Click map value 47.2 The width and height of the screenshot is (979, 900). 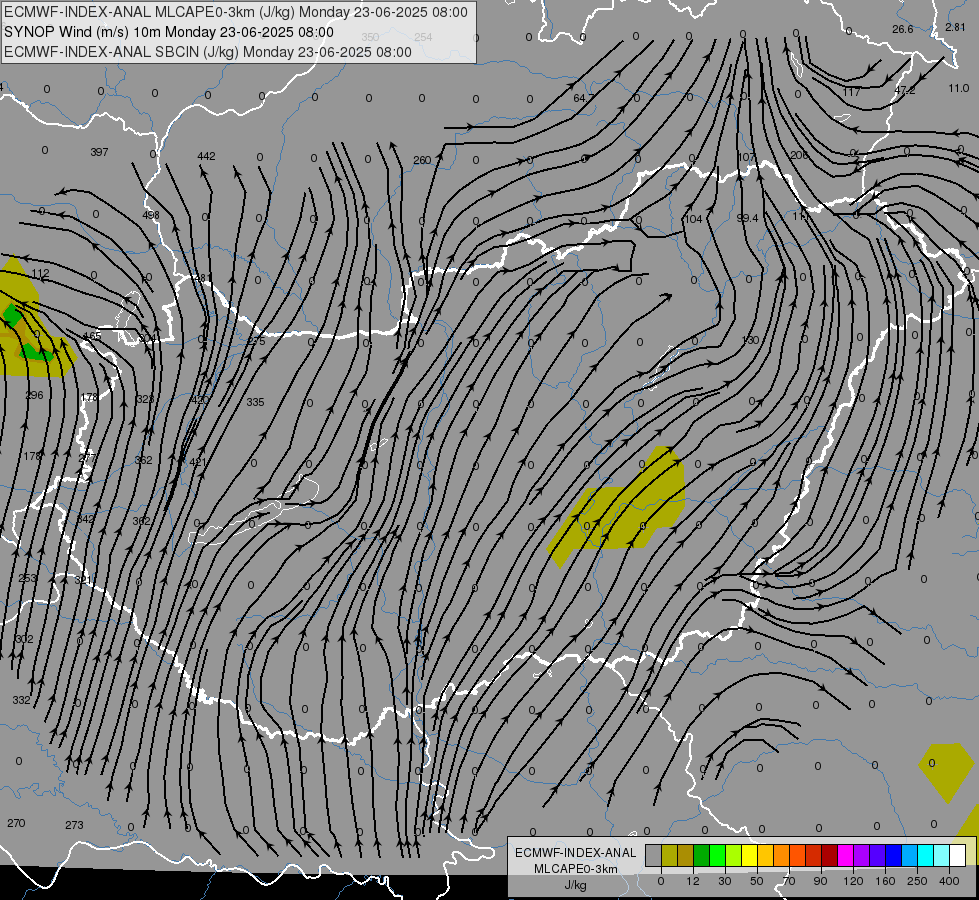pyautogui.click(x=905, y=90)
